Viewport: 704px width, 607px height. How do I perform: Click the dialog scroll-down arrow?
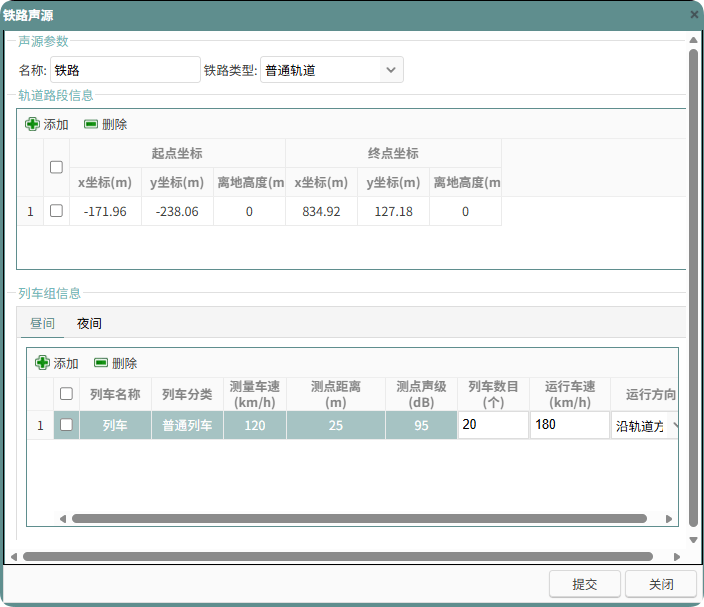tap(693, 540)
